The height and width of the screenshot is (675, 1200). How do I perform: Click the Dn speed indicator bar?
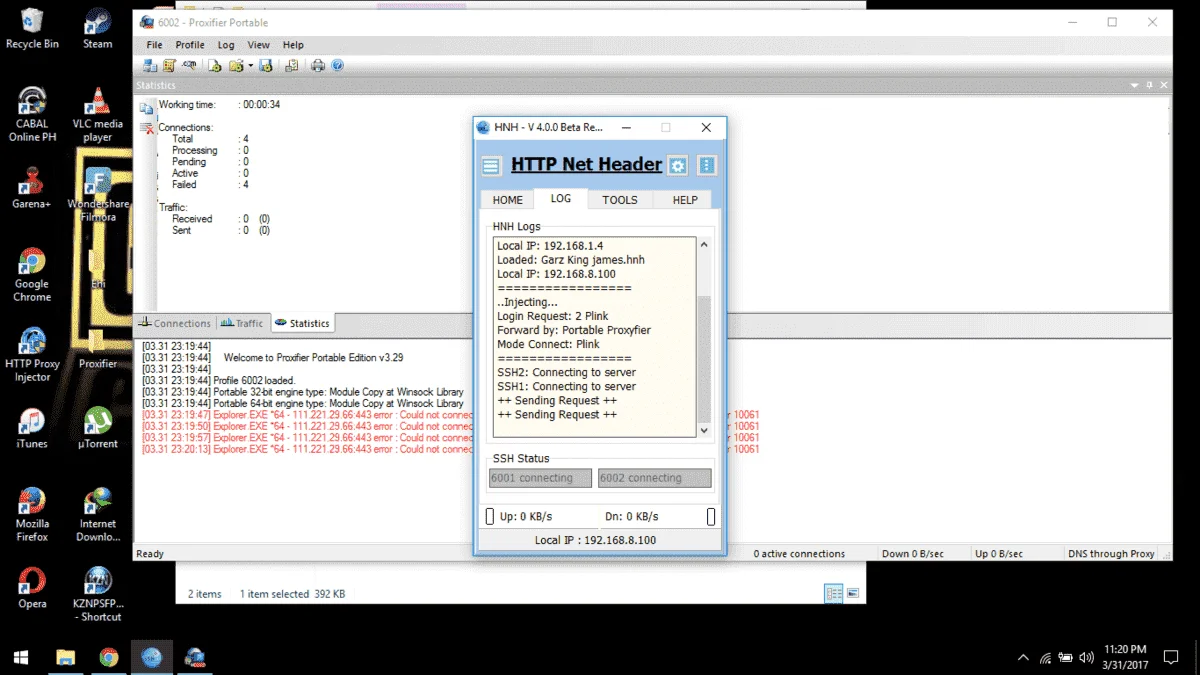point(711,516)
